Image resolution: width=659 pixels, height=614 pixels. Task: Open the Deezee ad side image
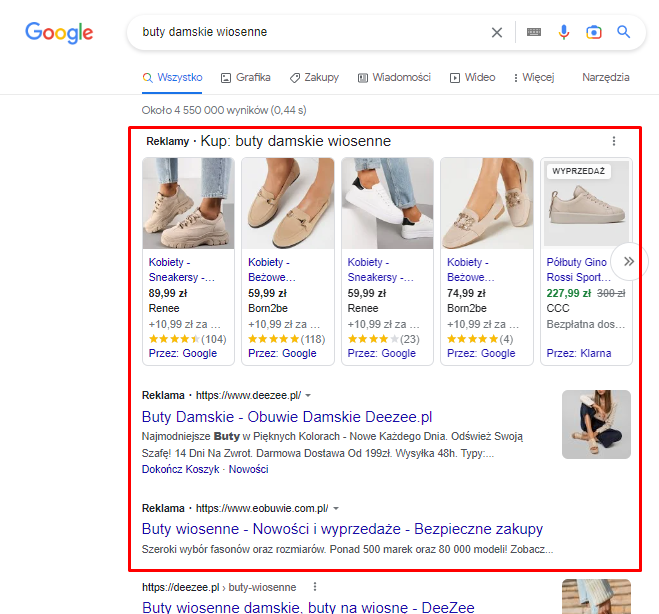pos(596,424)
